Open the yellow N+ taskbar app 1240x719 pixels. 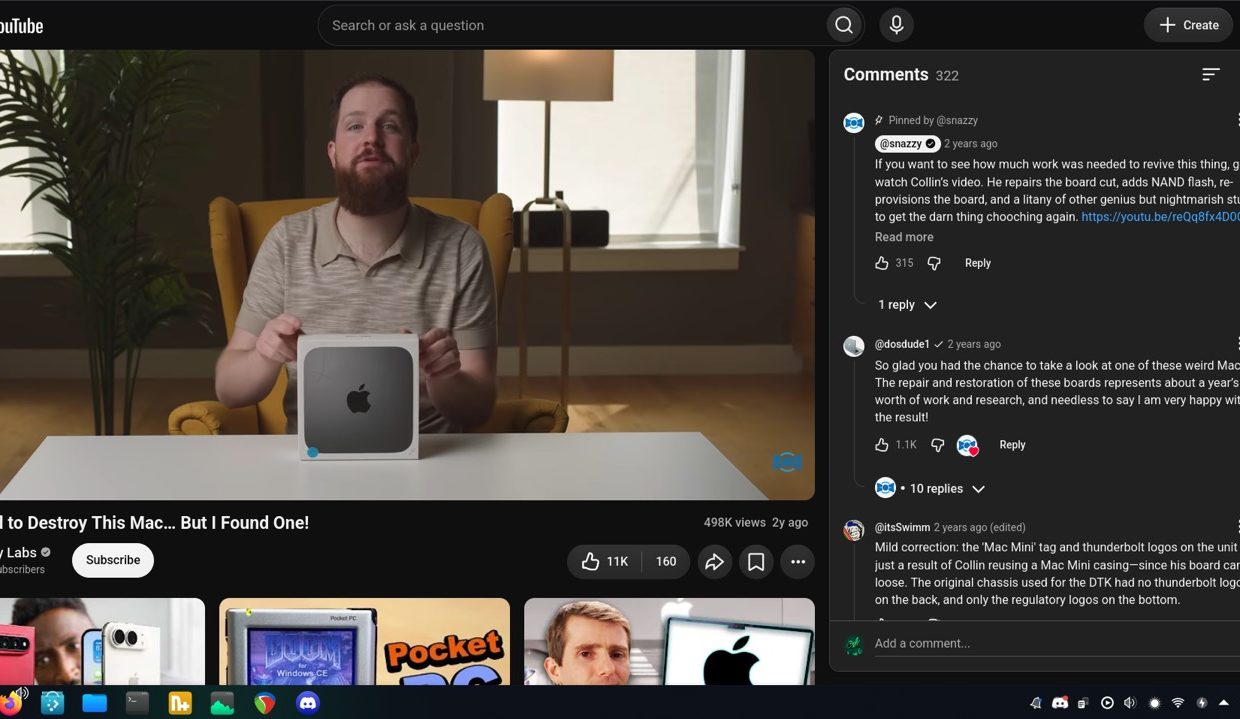tap(180, 703)
